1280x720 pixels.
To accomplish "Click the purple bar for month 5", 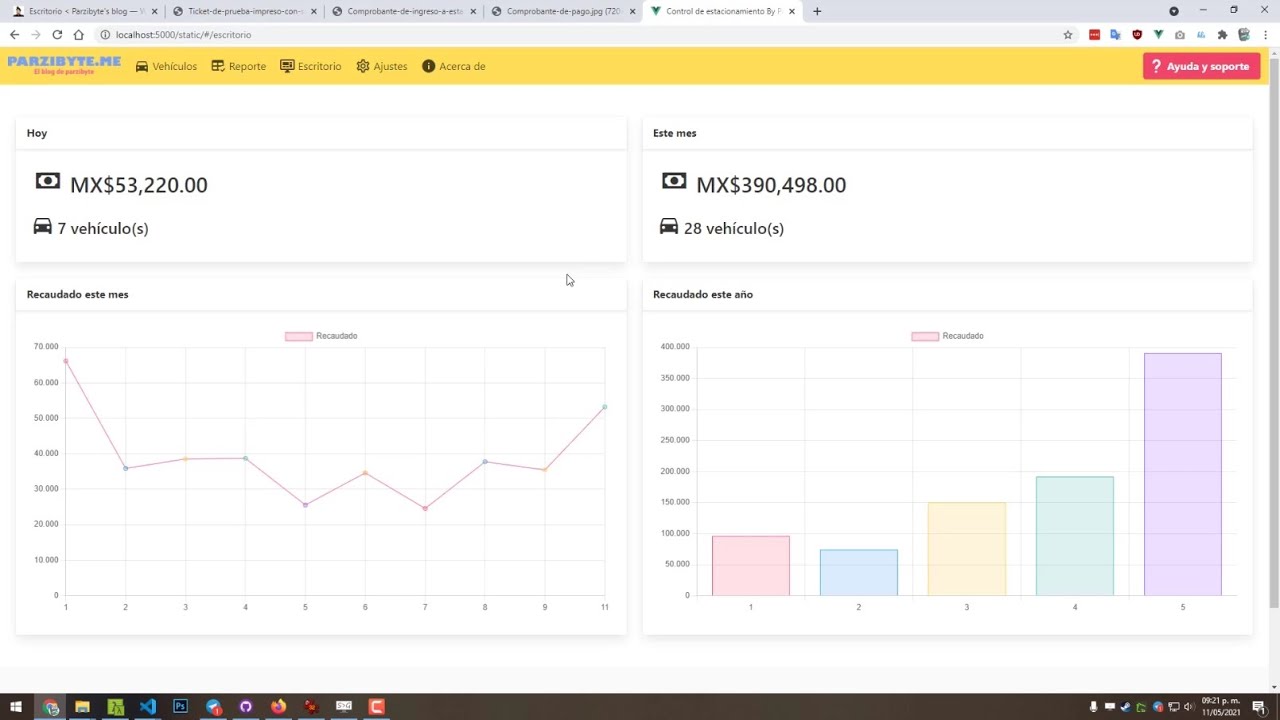I will [1183, 474].
